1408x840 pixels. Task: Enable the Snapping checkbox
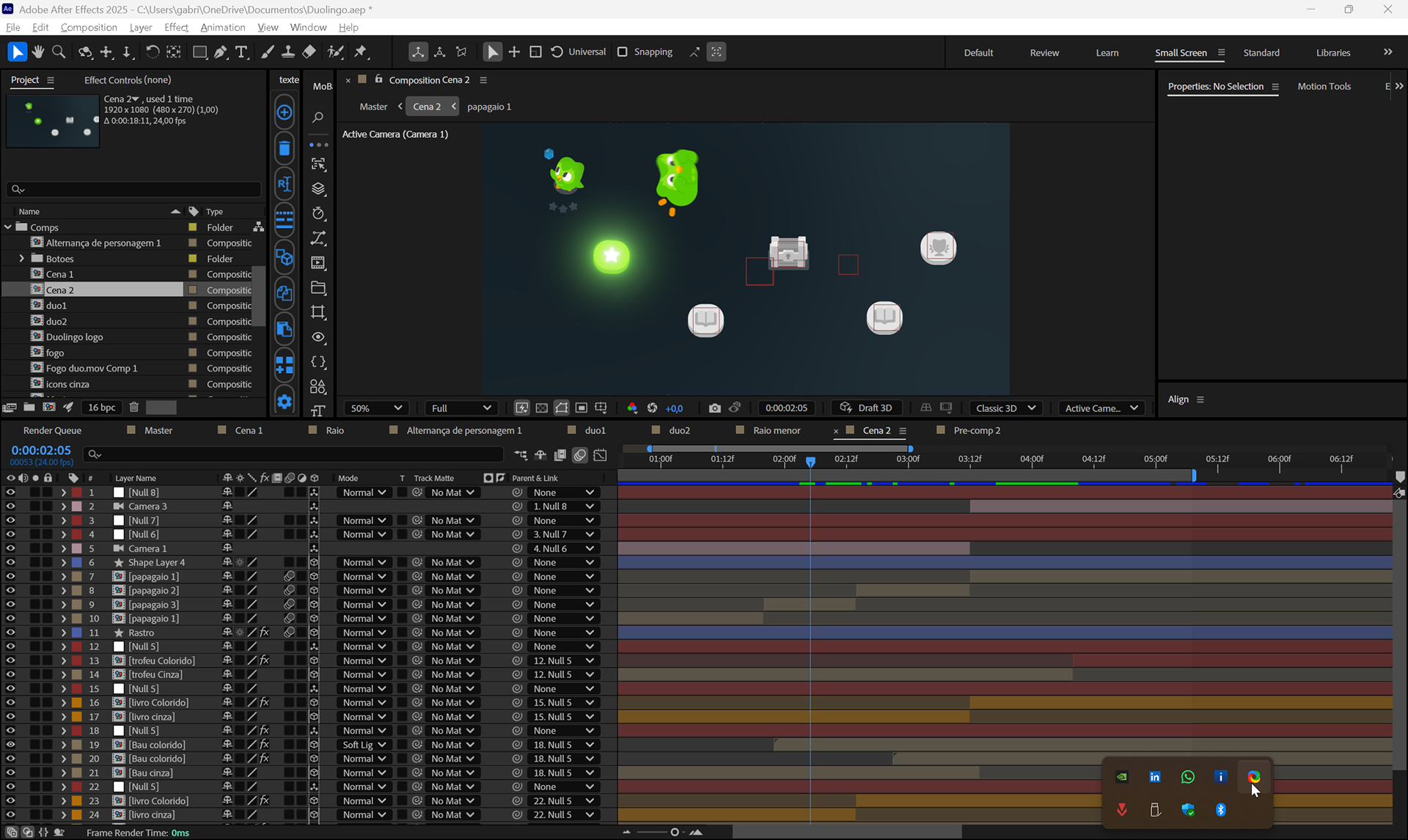tap(623, 52)
